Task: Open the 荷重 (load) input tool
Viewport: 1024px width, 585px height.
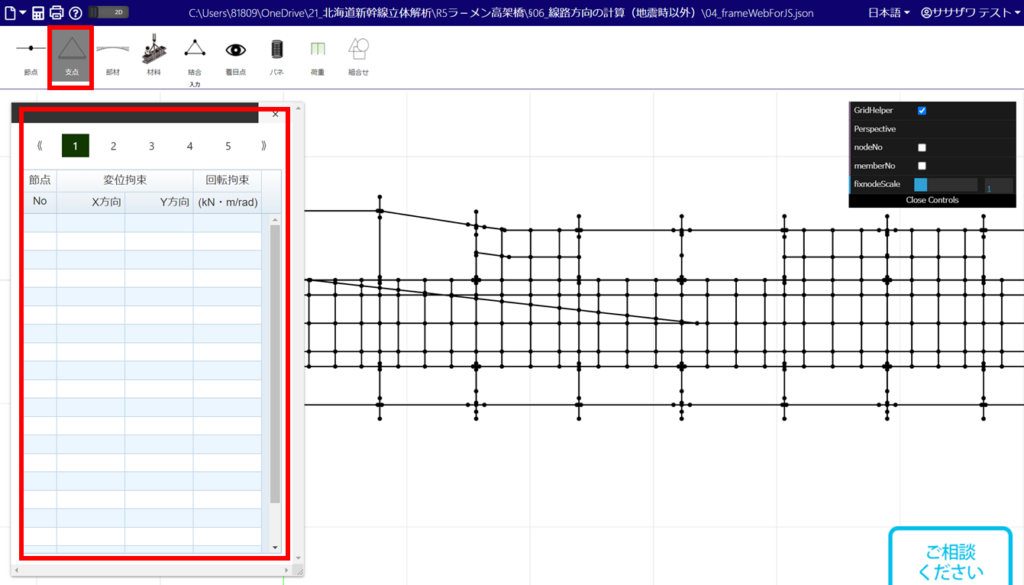Action: point(317,56)
